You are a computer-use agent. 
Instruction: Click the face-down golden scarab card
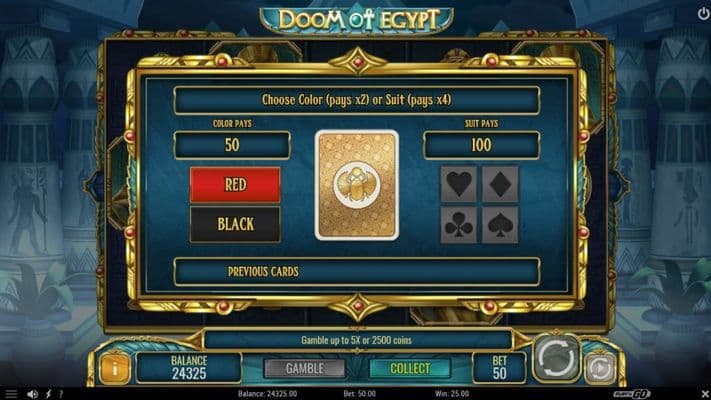coord(357,185)
